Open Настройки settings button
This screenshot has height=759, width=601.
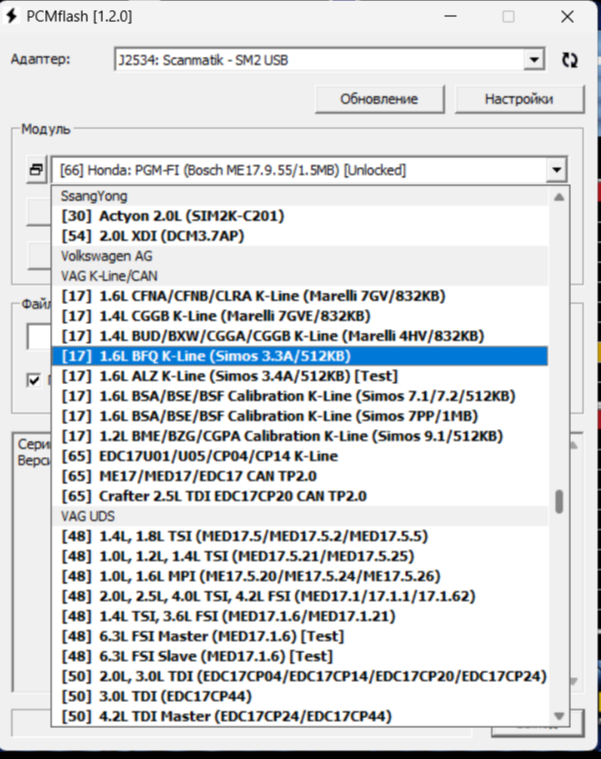point(518,99)
